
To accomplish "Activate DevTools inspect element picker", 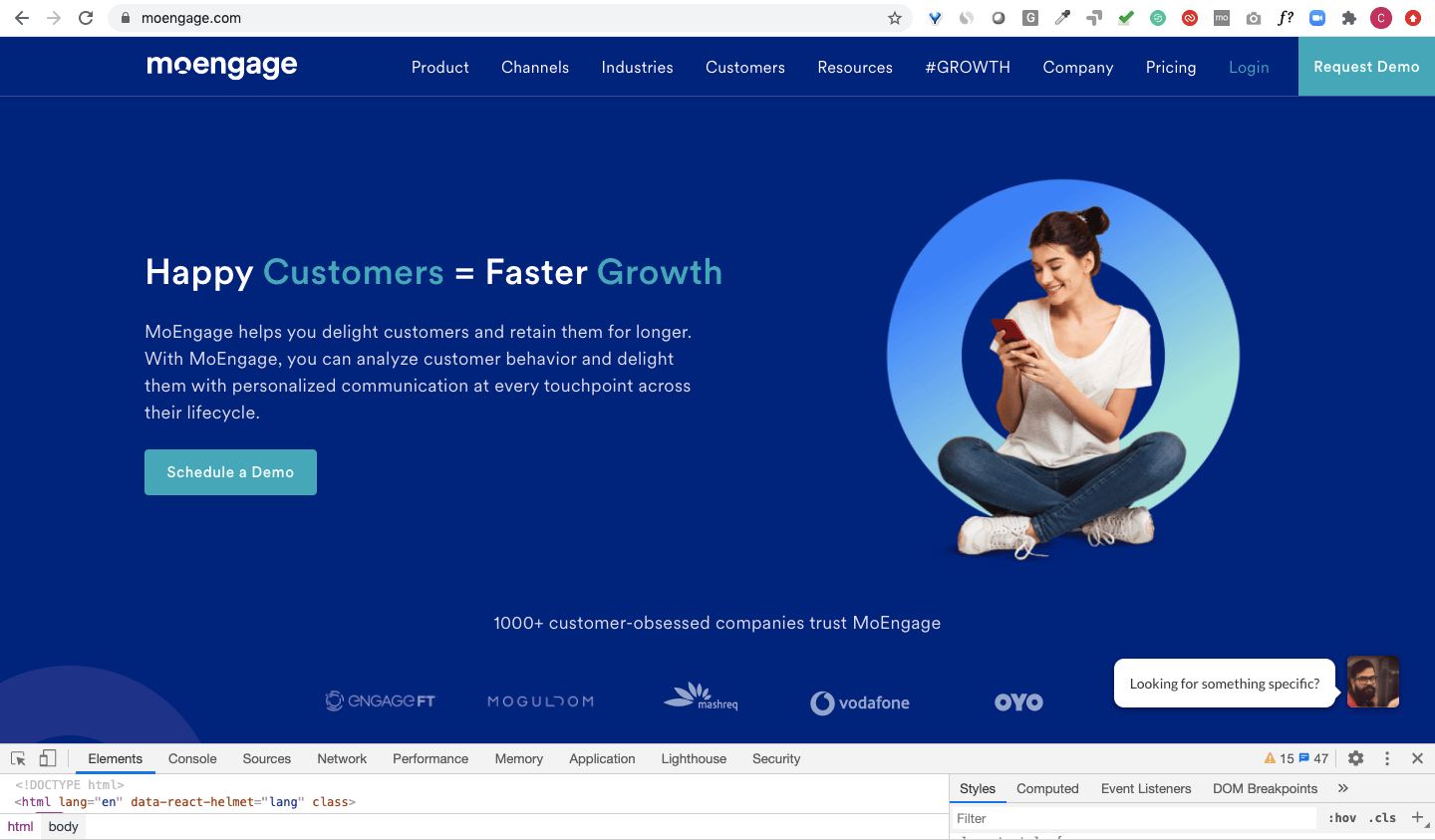I will point(18,758).
